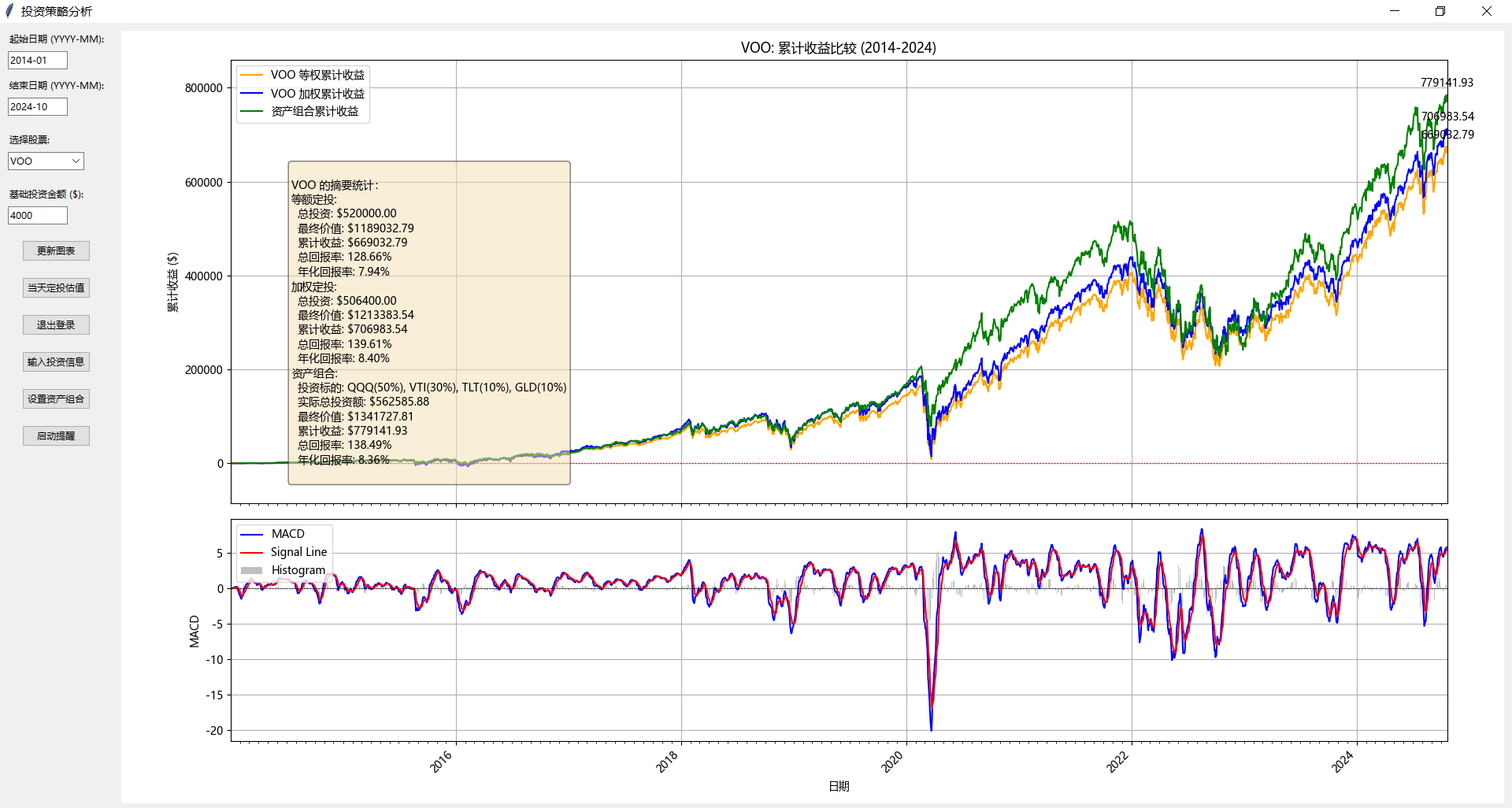The image size is (1512, 808).
Task: Click the 总投资: $520000.00 line in summary
Action: point(347,213)
